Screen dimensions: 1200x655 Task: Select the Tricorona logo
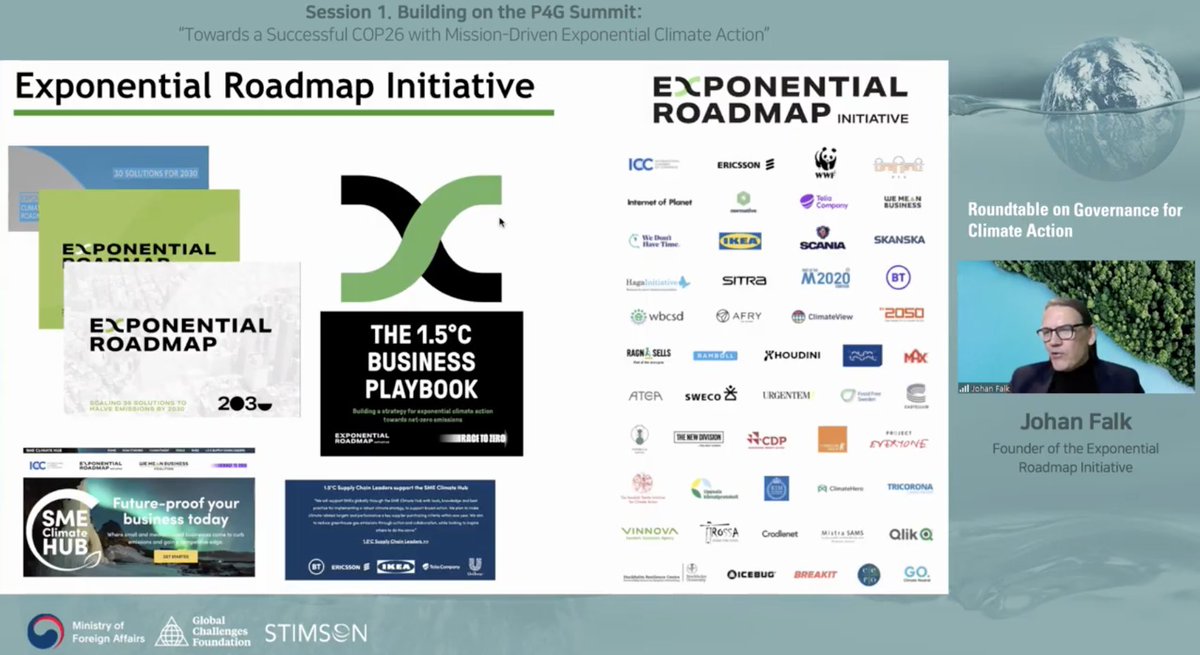[909, 488]
